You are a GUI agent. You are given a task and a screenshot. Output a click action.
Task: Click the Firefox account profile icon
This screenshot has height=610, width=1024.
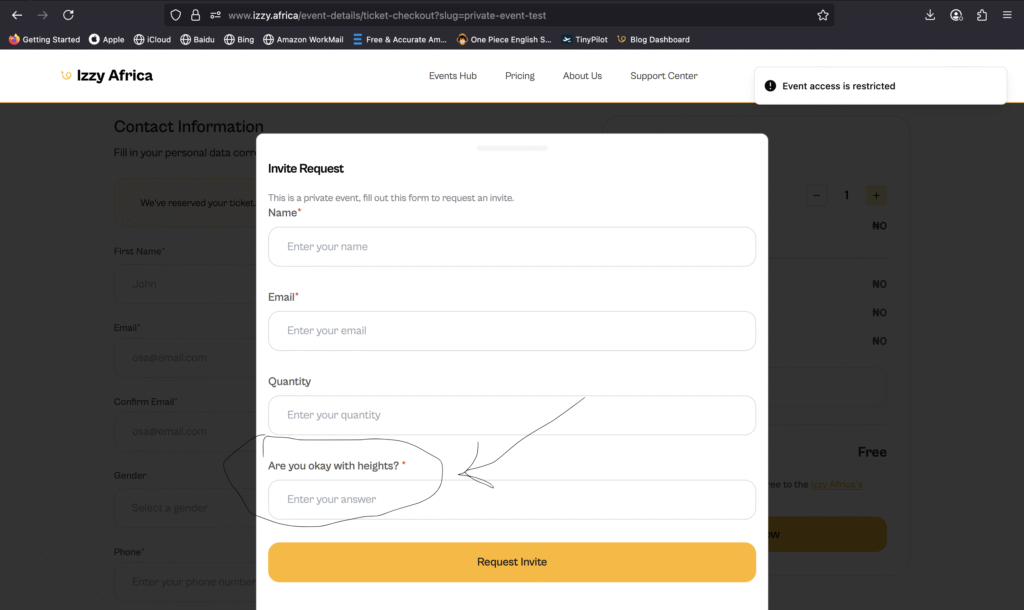(956, 15)
